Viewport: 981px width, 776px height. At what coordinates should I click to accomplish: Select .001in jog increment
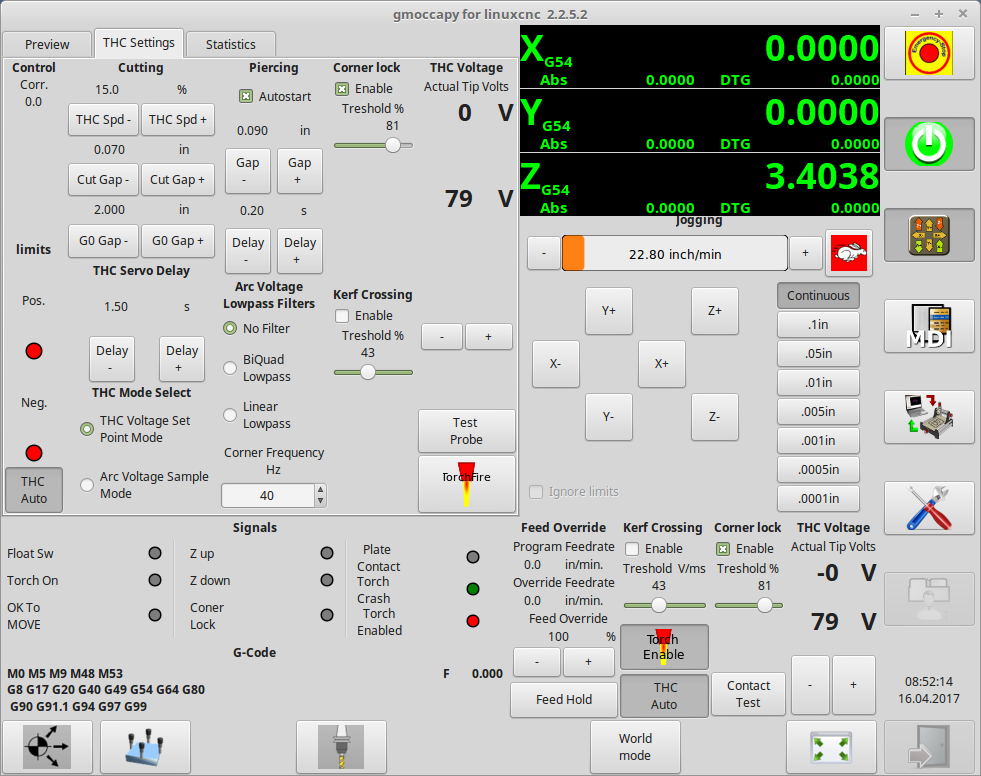pos(818,441)
